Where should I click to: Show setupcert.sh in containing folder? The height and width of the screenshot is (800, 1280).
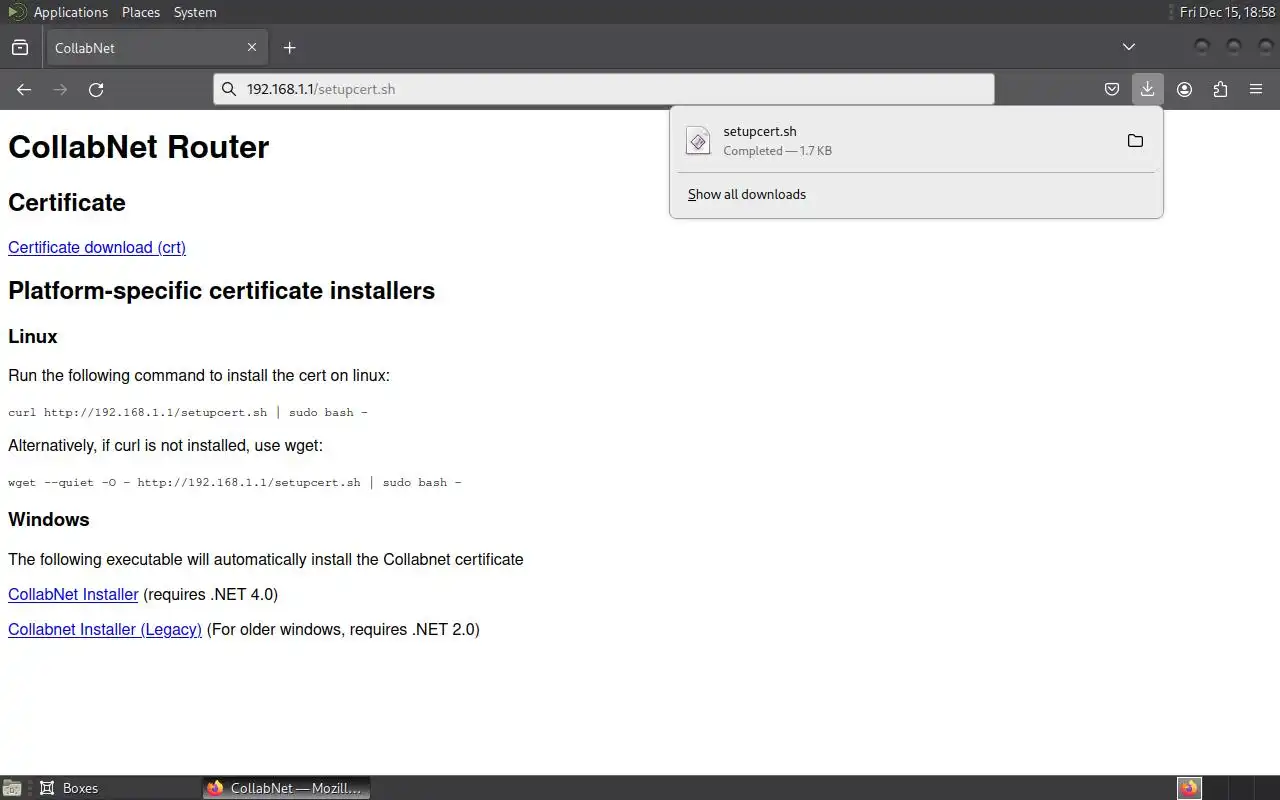[x=1135, y=141]
